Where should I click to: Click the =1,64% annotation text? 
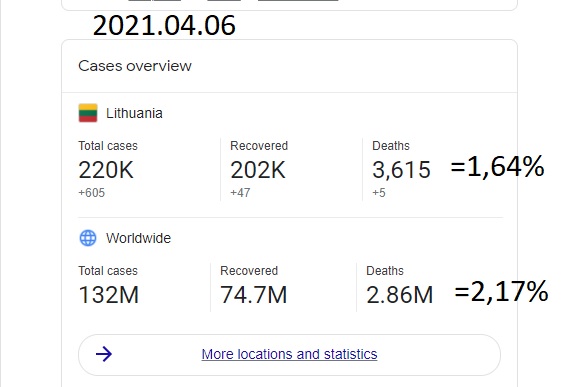[498, 166]
